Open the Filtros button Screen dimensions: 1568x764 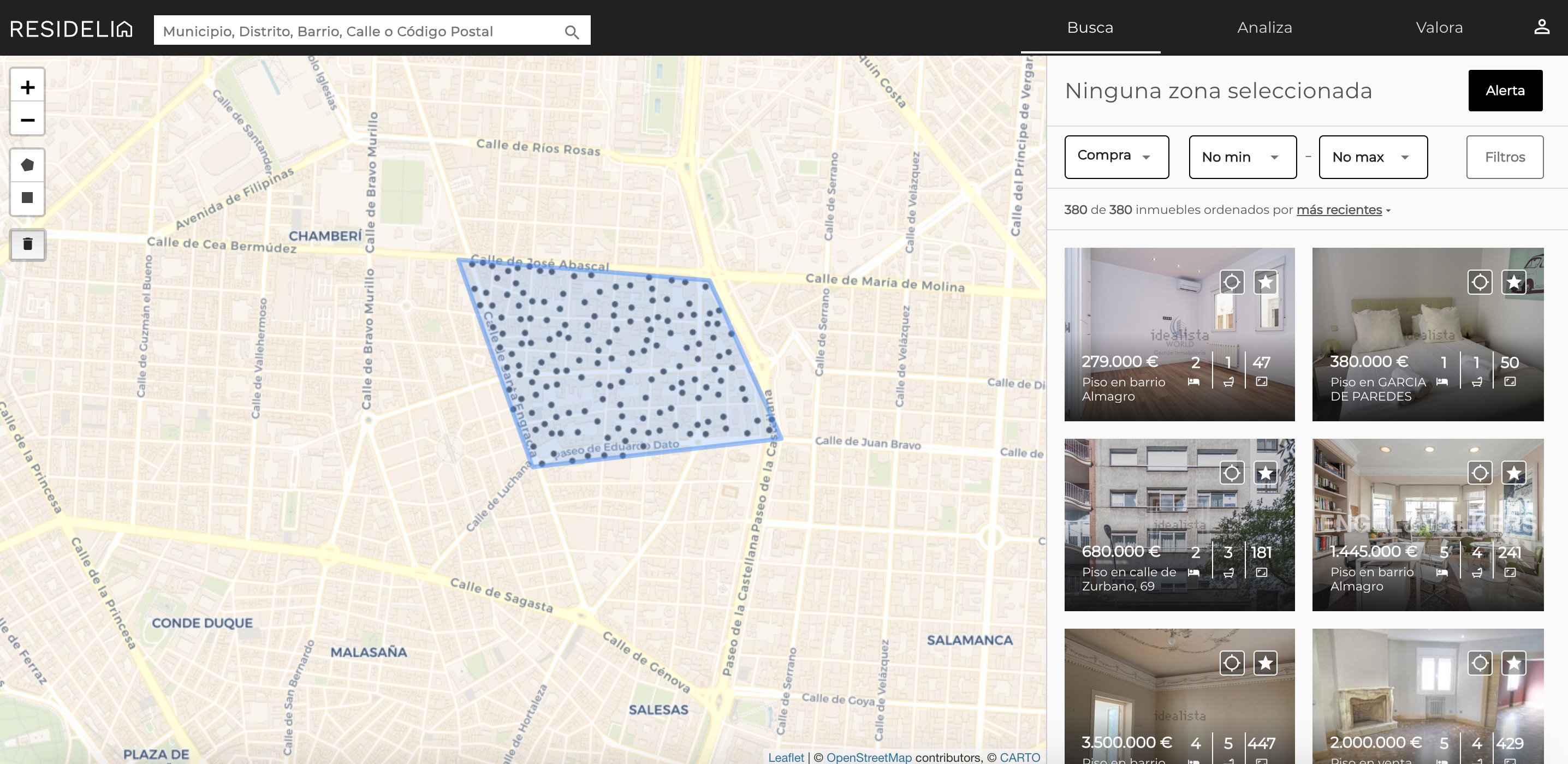tap(1505, 157)
